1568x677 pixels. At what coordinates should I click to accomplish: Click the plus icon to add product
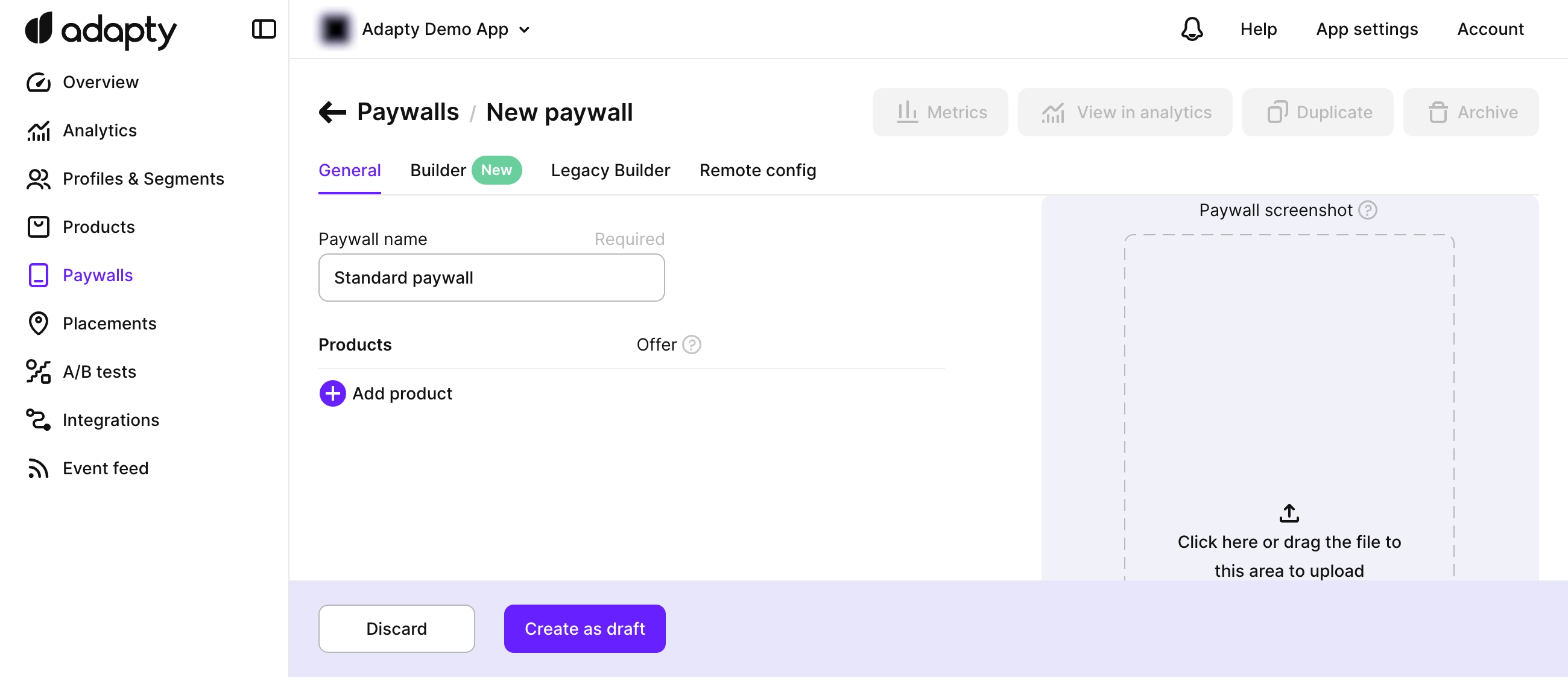point(332,393)
